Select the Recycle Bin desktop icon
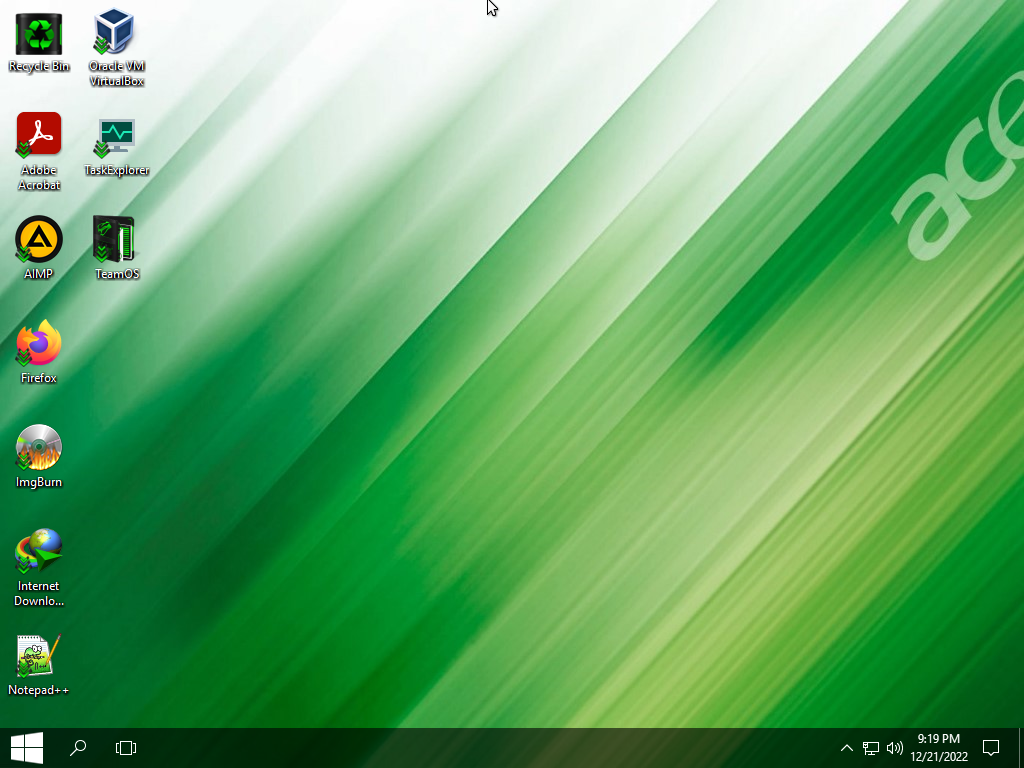The width and height of the screenshot is (1024, 768). click(x=39, y=42)
